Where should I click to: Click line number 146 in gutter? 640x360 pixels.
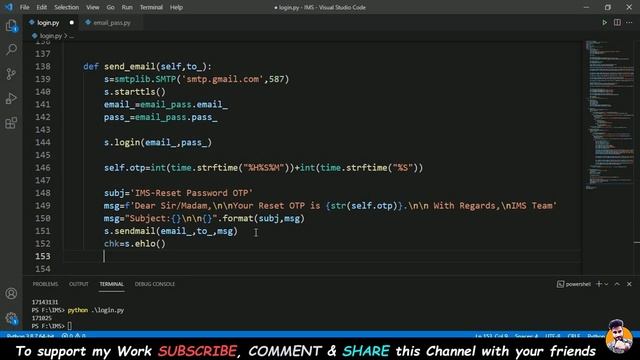[x=43, y=167]
